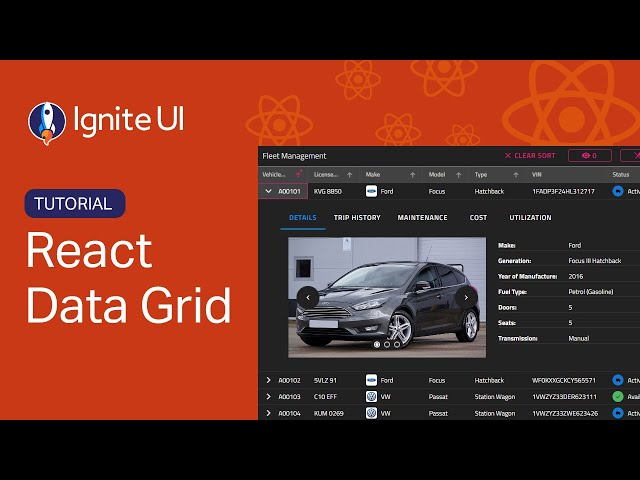Image resolution: width=640 pixels, height=480 pixels.
Task: Expand row A00102
Action: [x=268, y=380]
